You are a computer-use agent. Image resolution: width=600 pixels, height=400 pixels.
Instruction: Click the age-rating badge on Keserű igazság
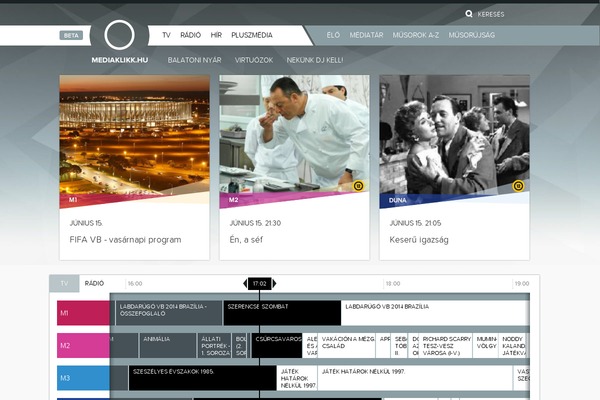tap(518, 186)
